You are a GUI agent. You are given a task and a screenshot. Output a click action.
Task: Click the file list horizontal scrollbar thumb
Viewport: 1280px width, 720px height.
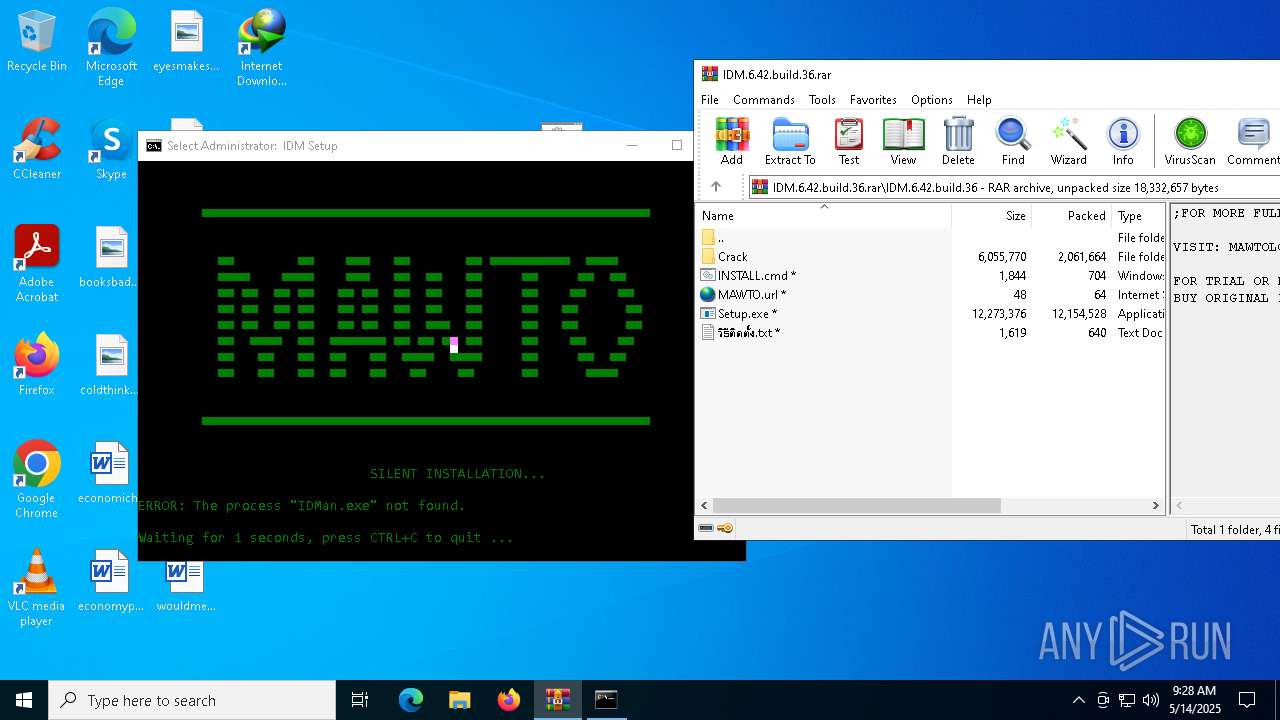(x=857, y=506)
